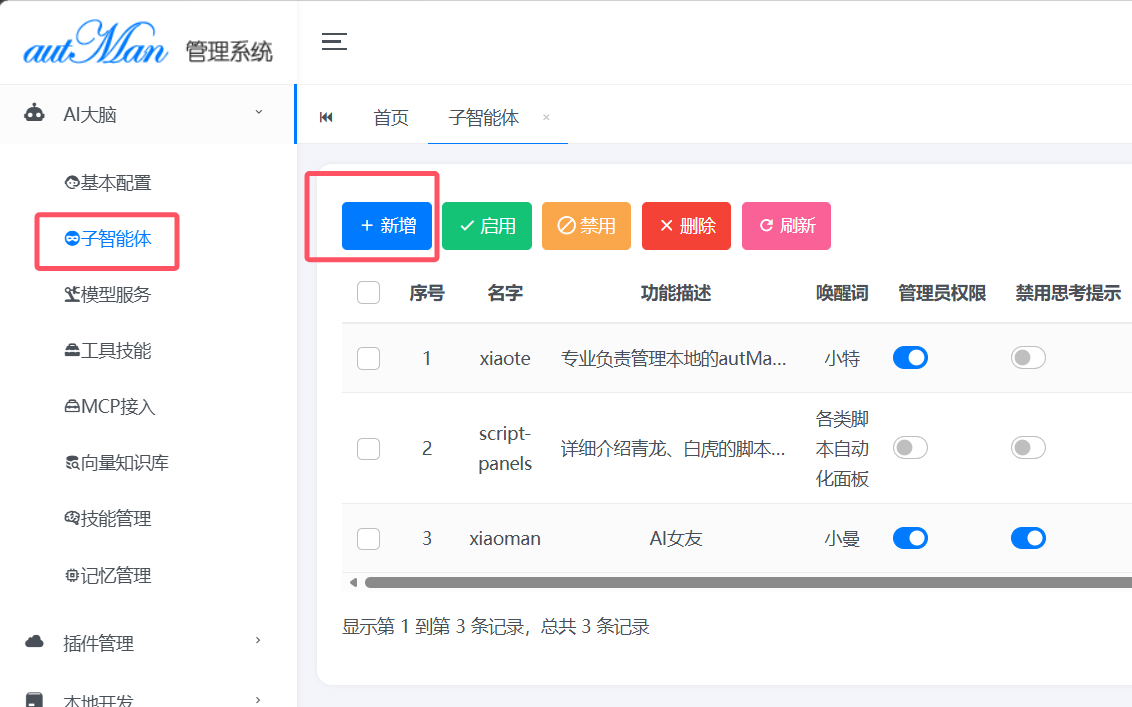This screenshot has width=1132, height=707.
Task: Switch to the 首页 tab
Action: [x=391, y=118]
